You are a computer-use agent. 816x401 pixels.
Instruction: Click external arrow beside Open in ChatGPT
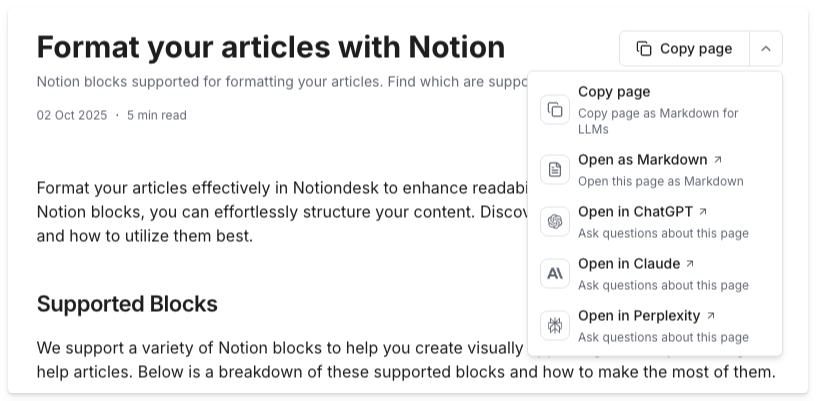coord(703,212)
